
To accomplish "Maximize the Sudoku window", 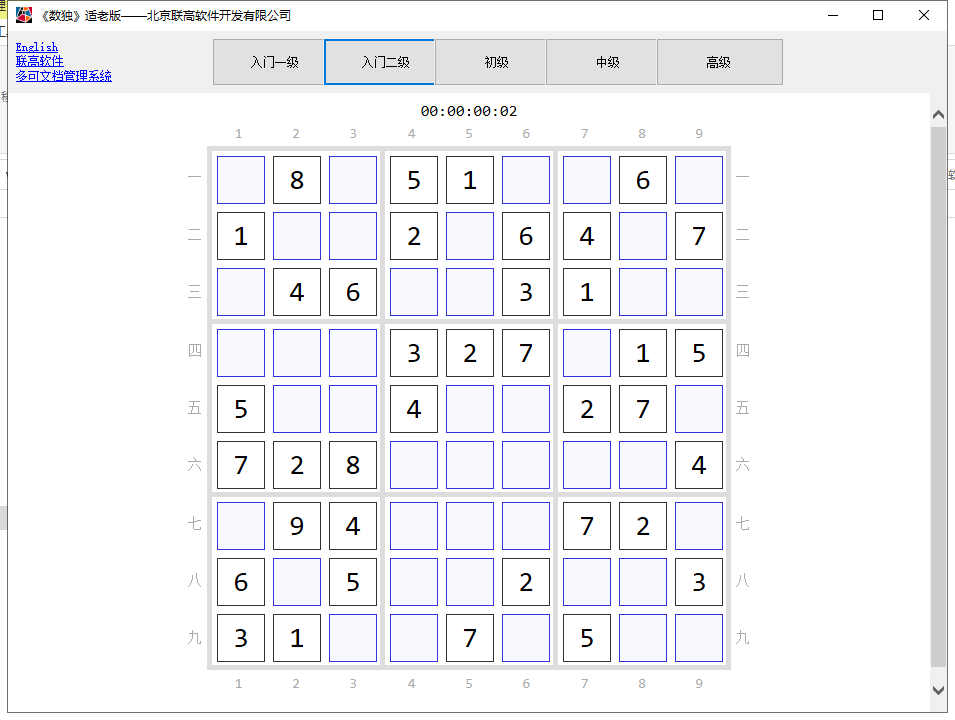I will click(878, 15).
